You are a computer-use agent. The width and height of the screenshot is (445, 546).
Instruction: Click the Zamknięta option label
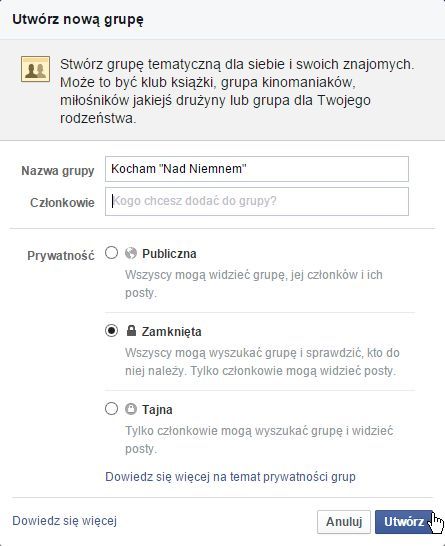click(x=171, y=332)
